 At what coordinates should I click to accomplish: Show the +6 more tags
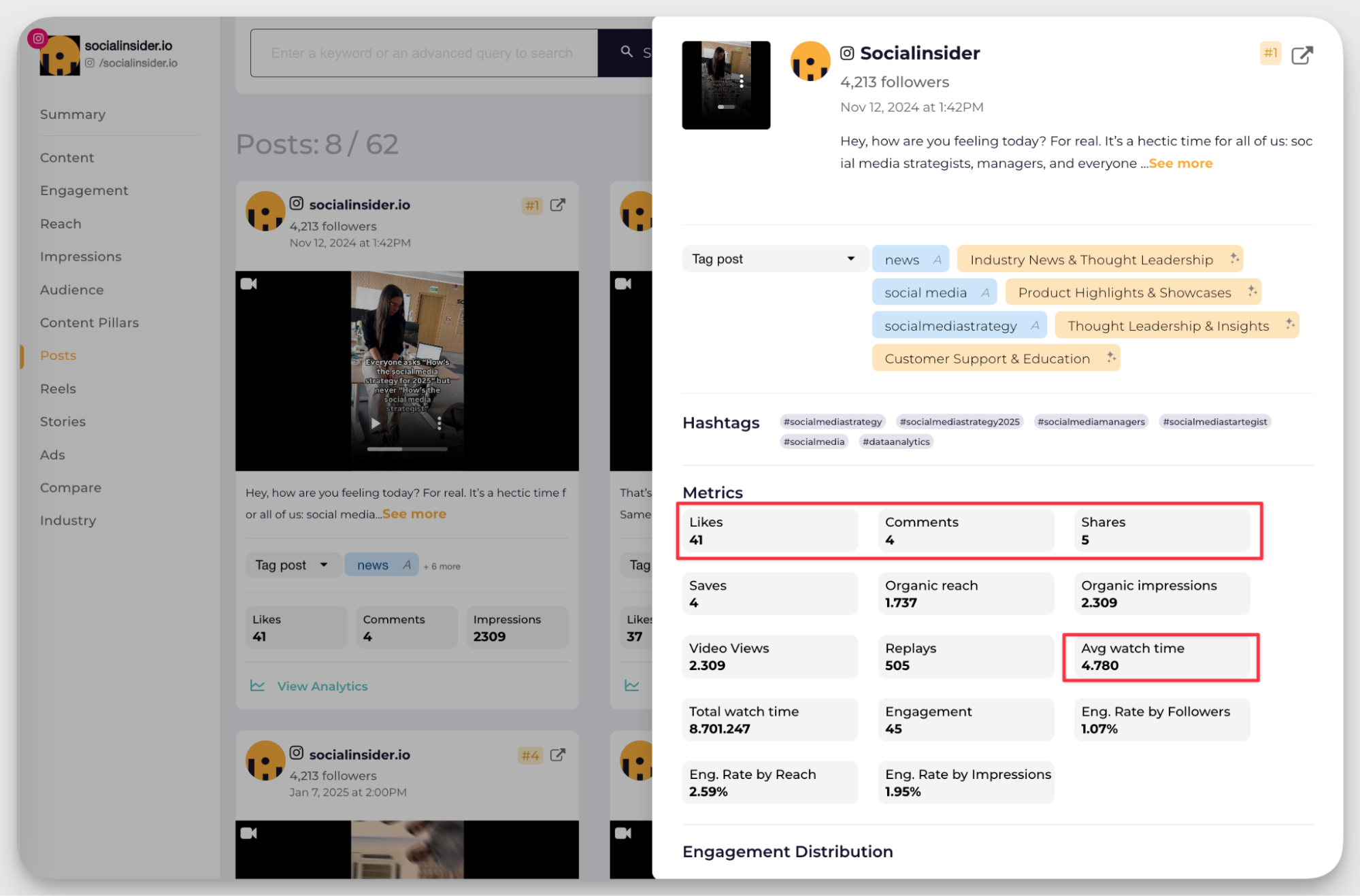[x=442, y=566]
